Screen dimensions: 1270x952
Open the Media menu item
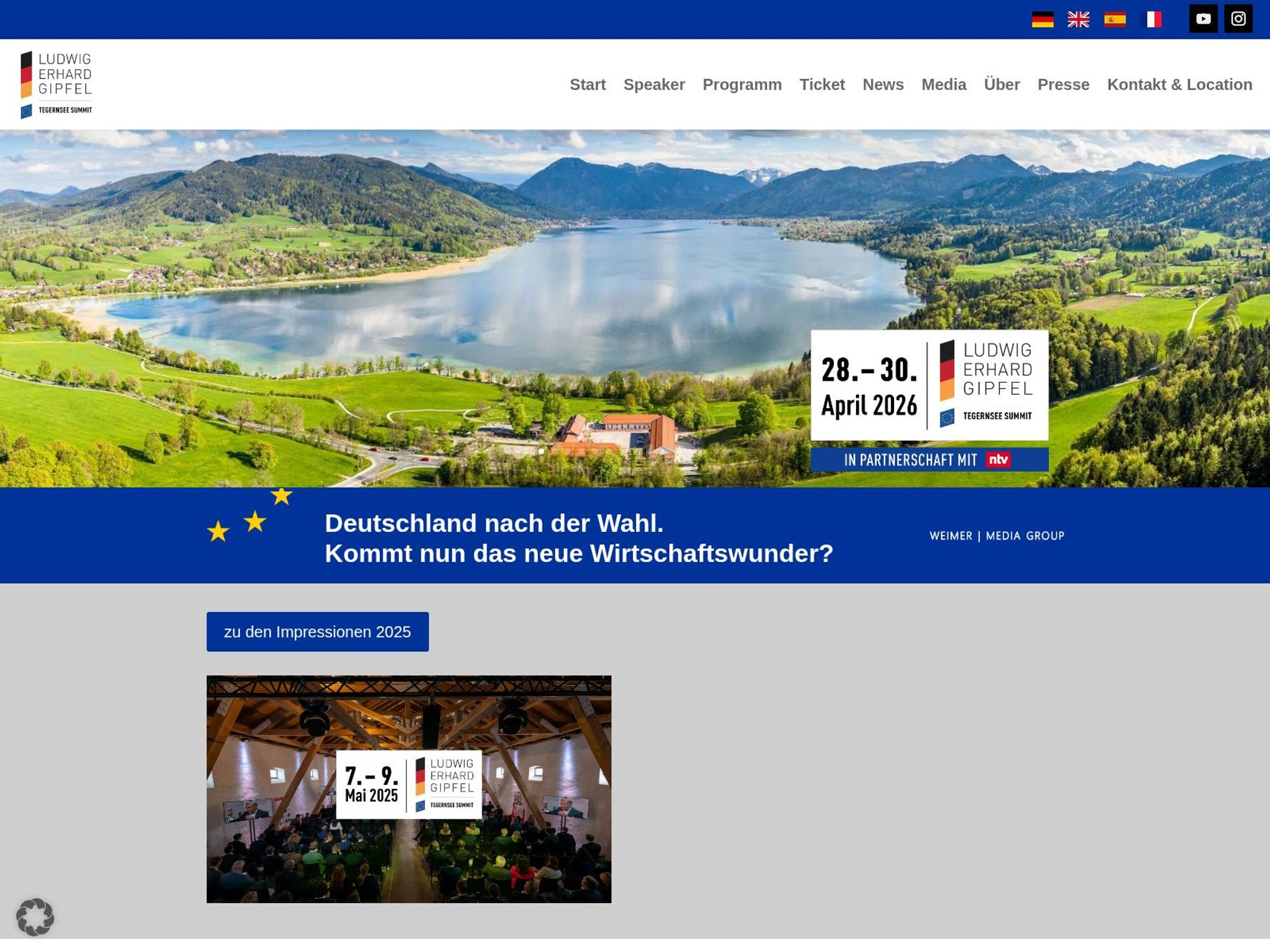click(944, 84)
